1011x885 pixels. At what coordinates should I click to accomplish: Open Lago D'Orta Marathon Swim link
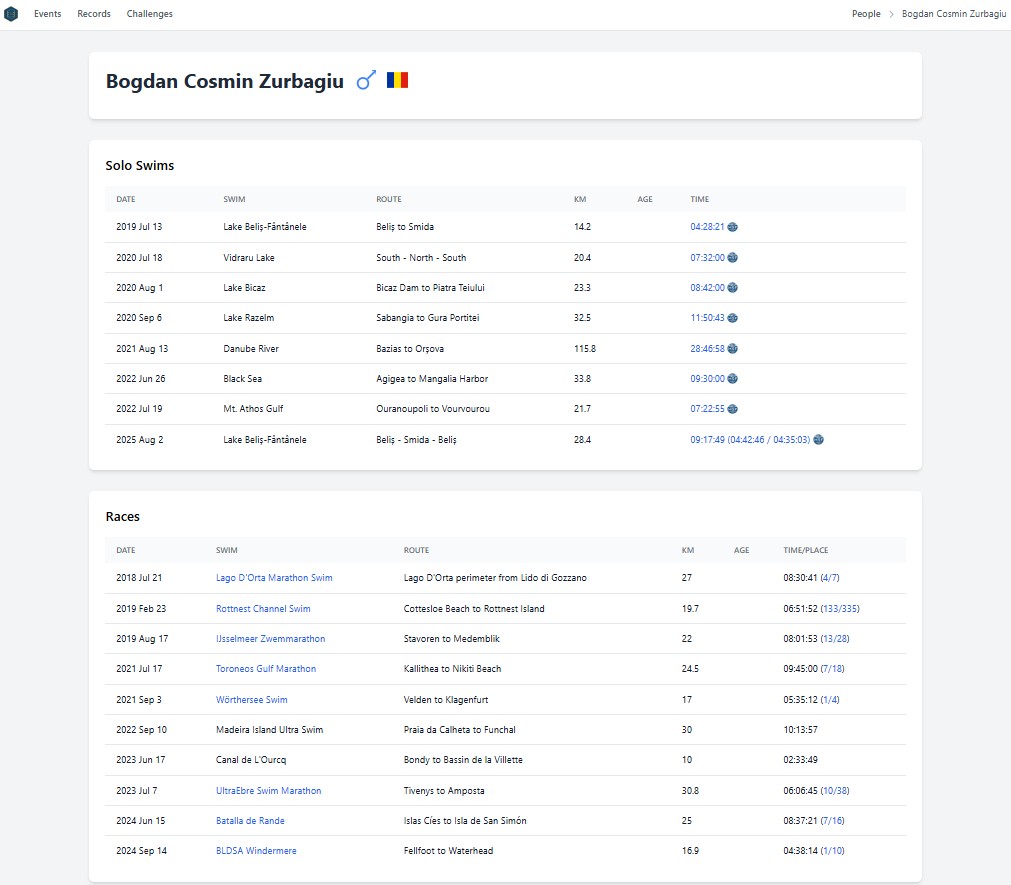274,578
